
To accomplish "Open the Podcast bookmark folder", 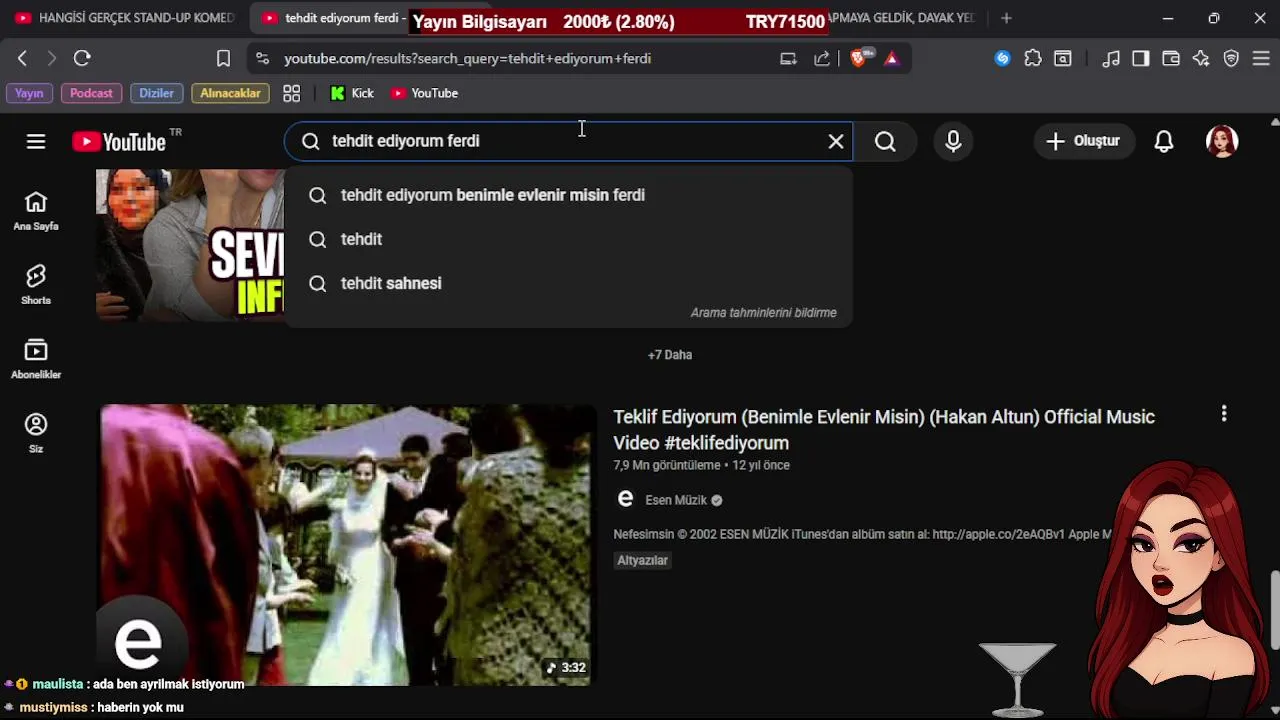I will point(91,93).
